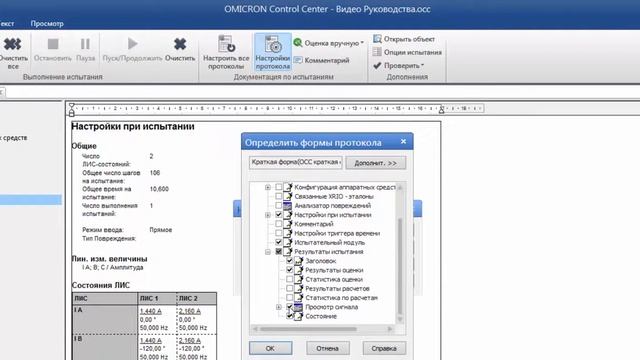640x360 pixels.
Task: Click the right margin marker on ruler
Action: tap(441, 109)
